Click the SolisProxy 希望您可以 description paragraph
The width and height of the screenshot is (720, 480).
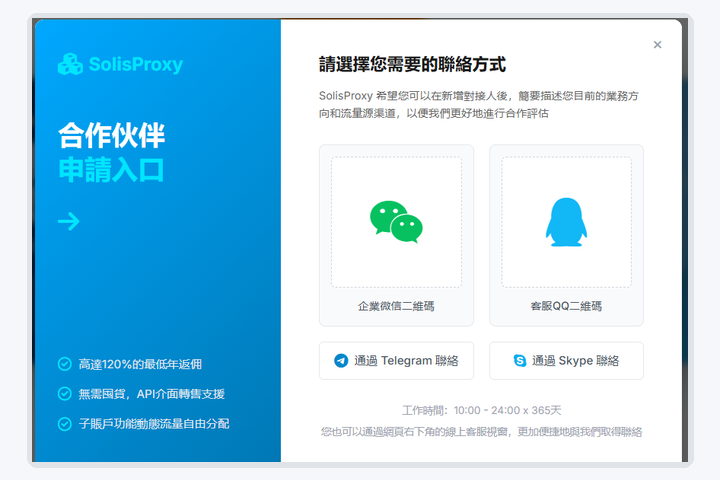[x=479, y=104]
